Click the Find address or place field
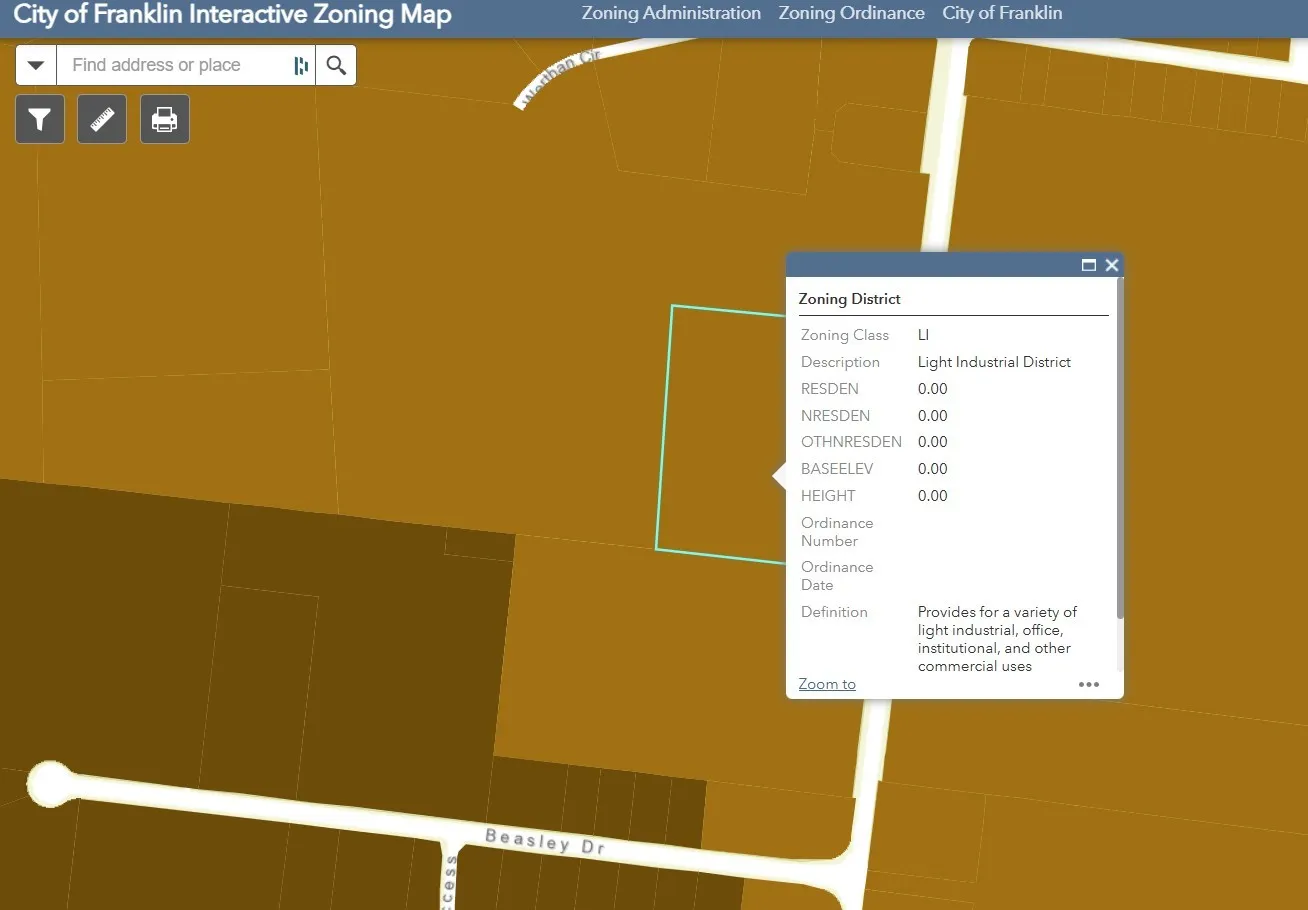The height and width of the screenshot is (910, 1308). tap(175, 65)
